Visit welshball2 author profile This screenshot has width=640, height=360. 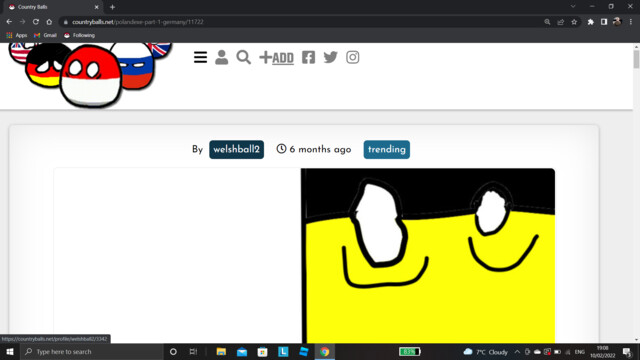click(236, 149)
